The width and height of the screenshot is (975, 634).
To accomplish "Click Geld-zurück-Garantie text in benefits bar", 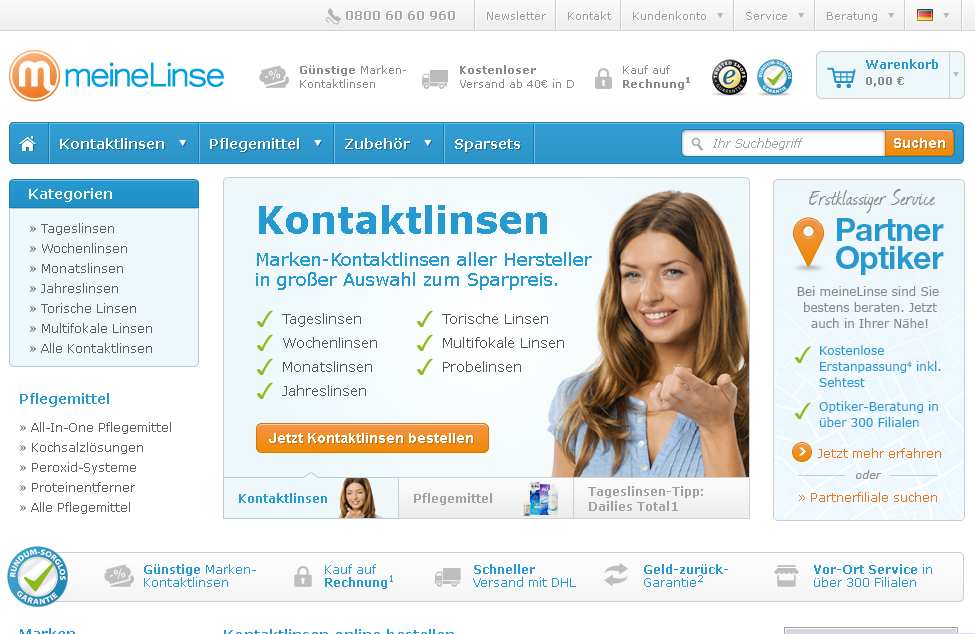I will [685, 576].
